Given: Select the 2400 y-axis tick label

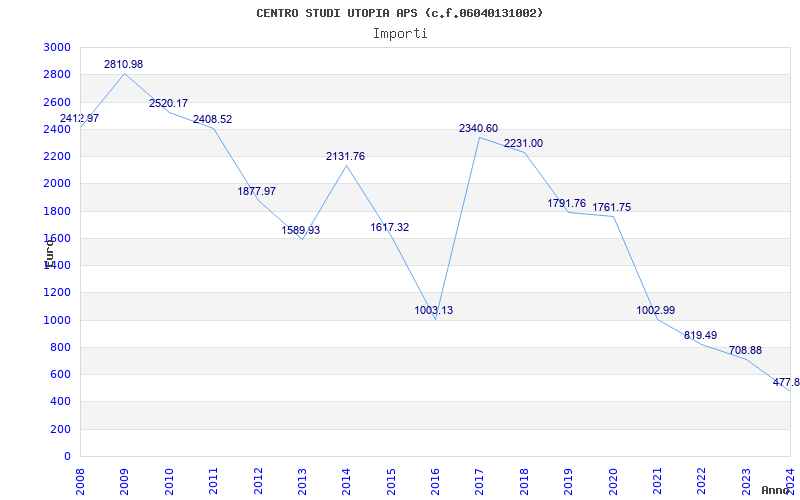Looking at the screenshot, I should coord(57,130).
